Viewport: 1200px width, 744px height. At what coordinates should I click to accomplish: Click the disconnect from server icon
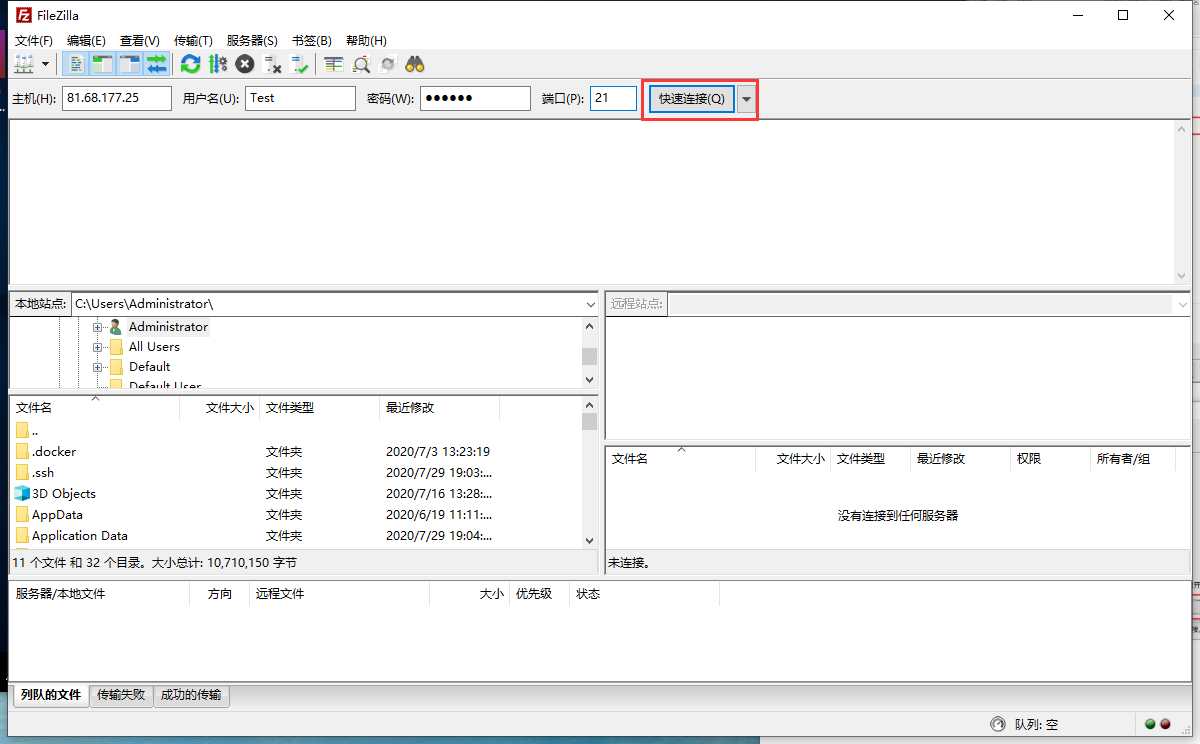[273, 64]
